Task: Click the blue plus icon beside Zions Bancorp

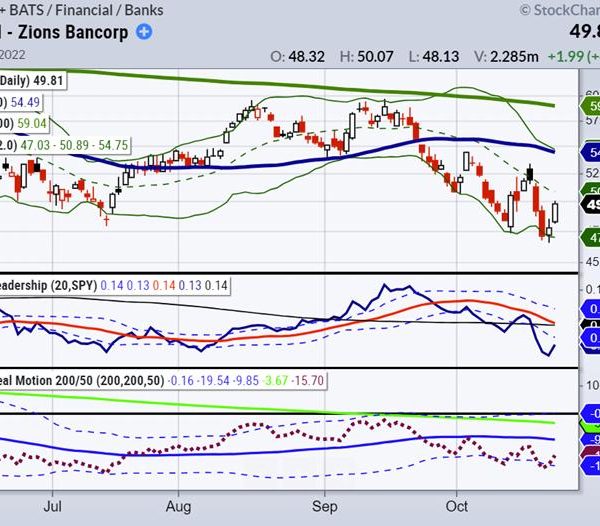Action: point(144,32)
